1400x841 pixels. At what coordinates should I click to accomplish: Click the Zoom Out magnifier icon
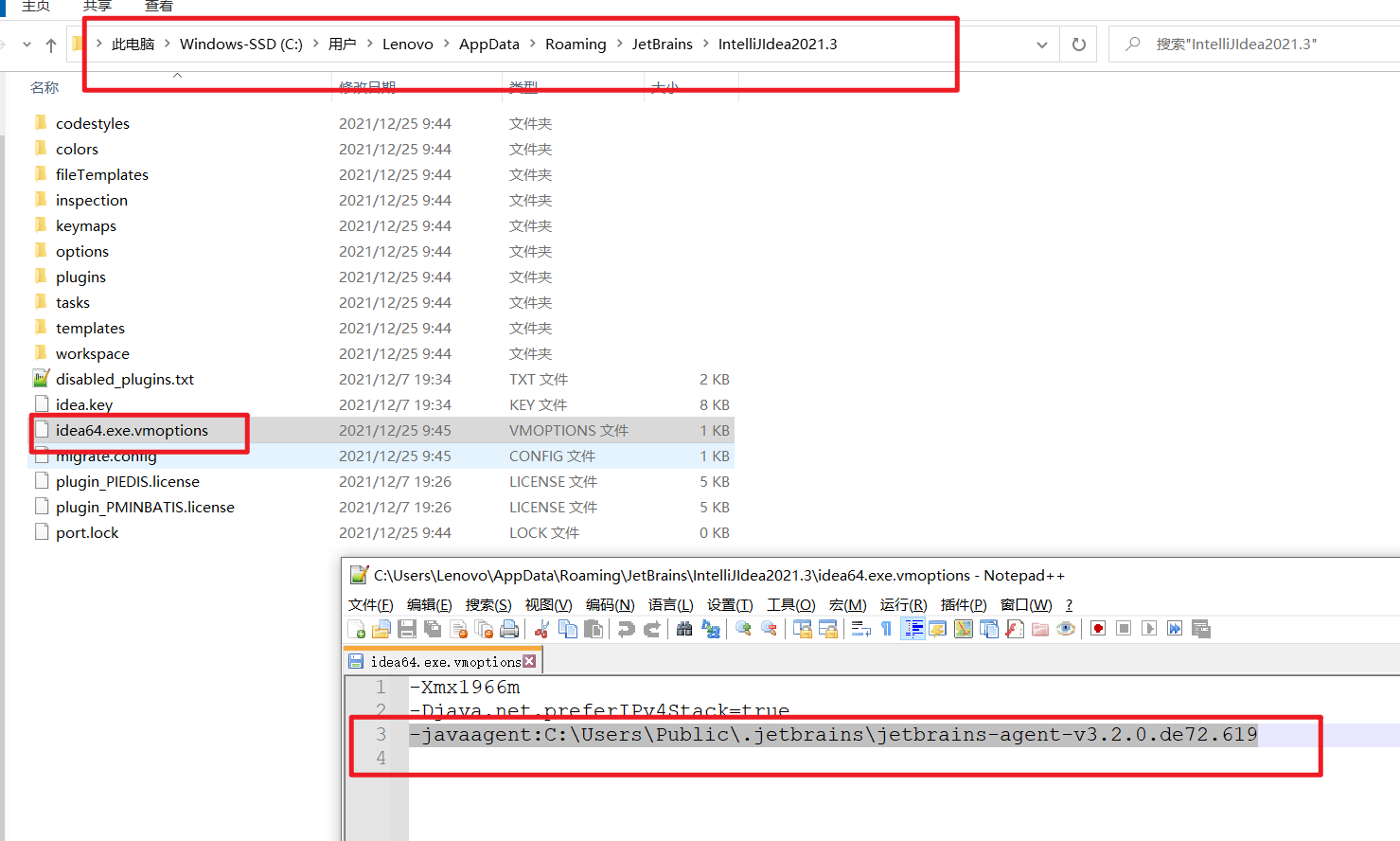(x=769, y=629)
